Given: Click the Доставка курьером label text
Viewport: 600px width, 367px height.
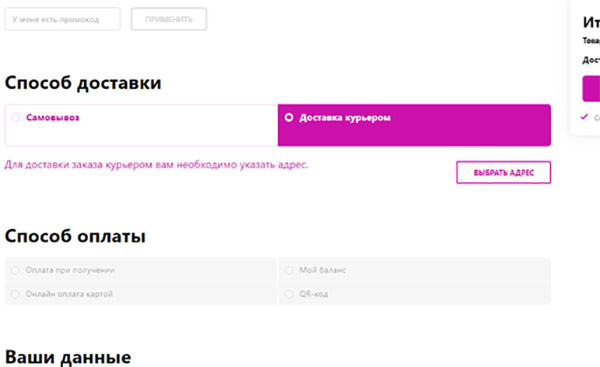Looking at the screenshot, I should tap(345, 117).
